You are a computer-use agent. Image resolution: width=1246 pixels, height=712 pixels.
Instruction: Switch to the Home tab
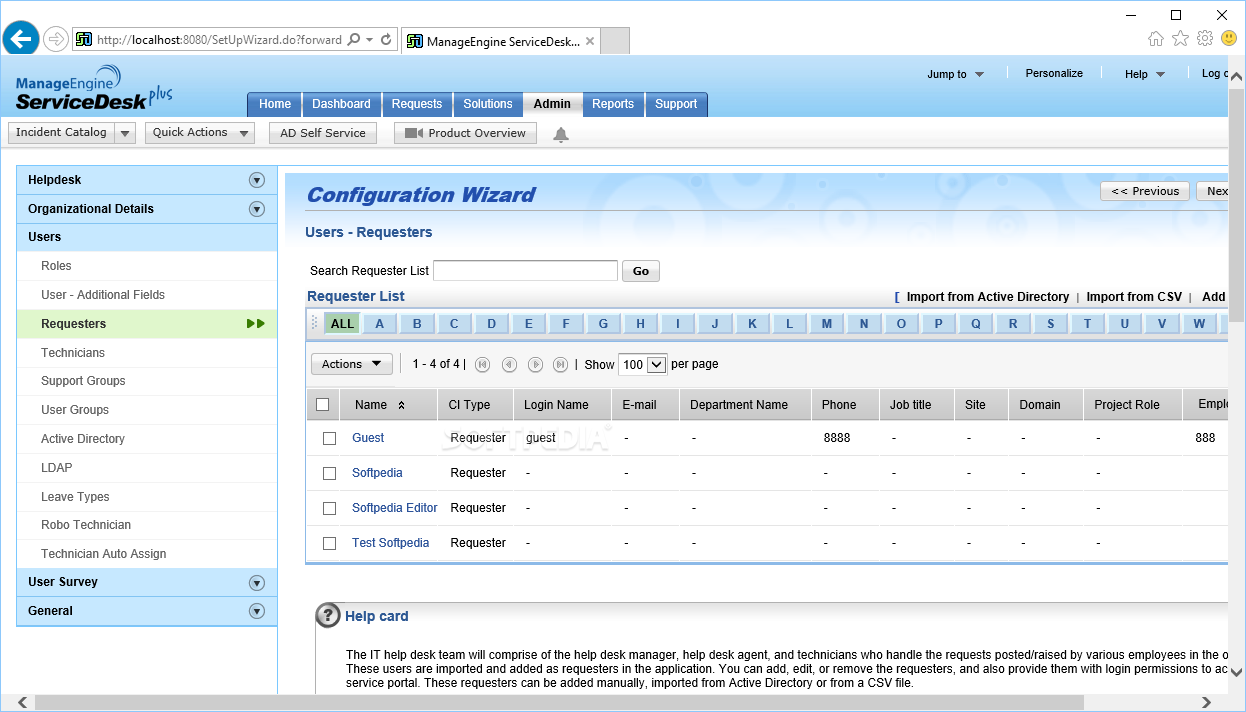click(275, 104)
